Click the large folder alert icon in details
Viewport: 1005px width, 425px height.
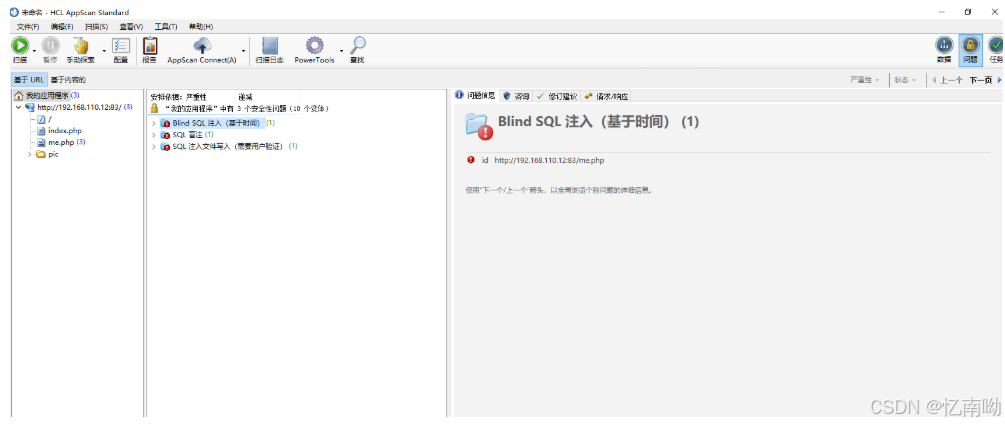[479, 126]
